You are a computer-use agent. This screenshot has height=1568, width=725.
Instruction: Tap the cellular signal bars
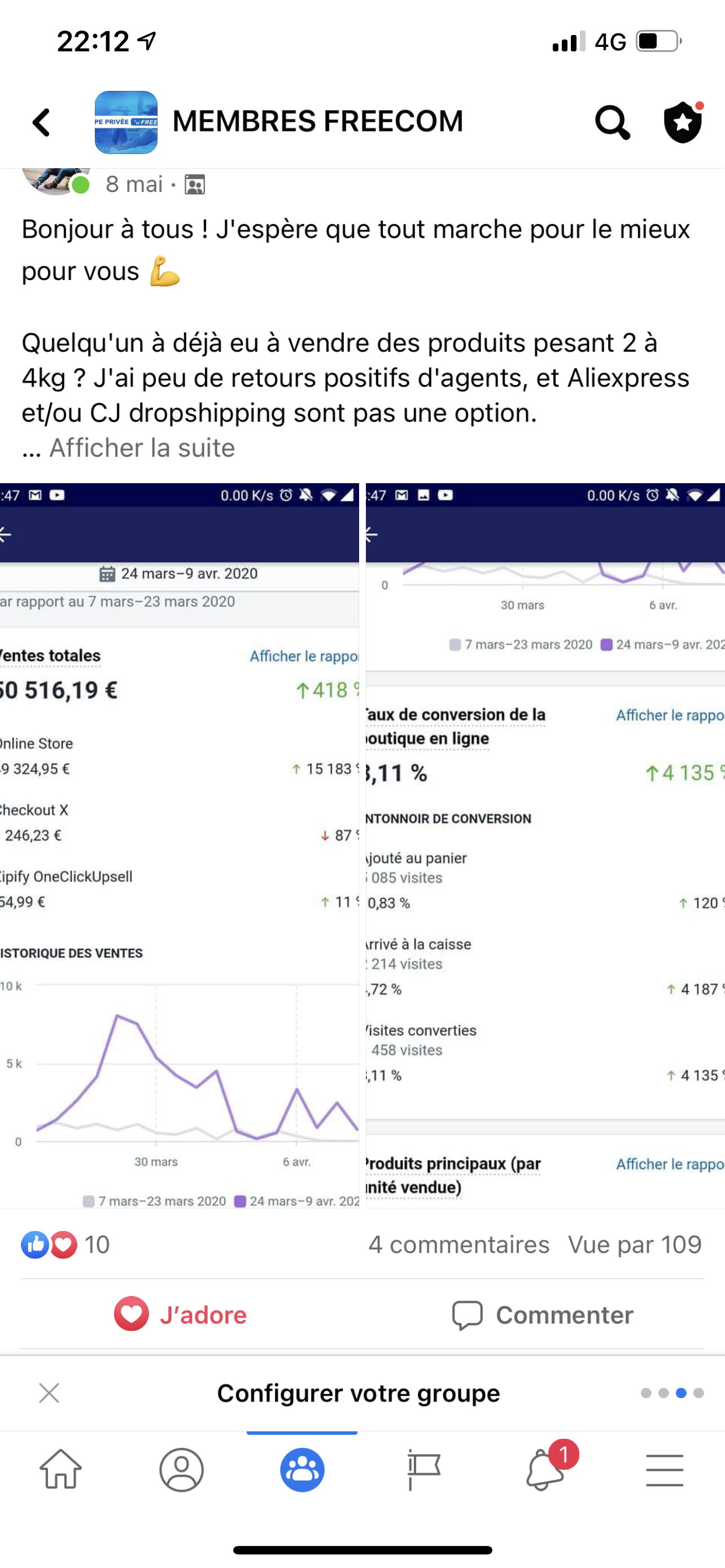click(569, 41)
